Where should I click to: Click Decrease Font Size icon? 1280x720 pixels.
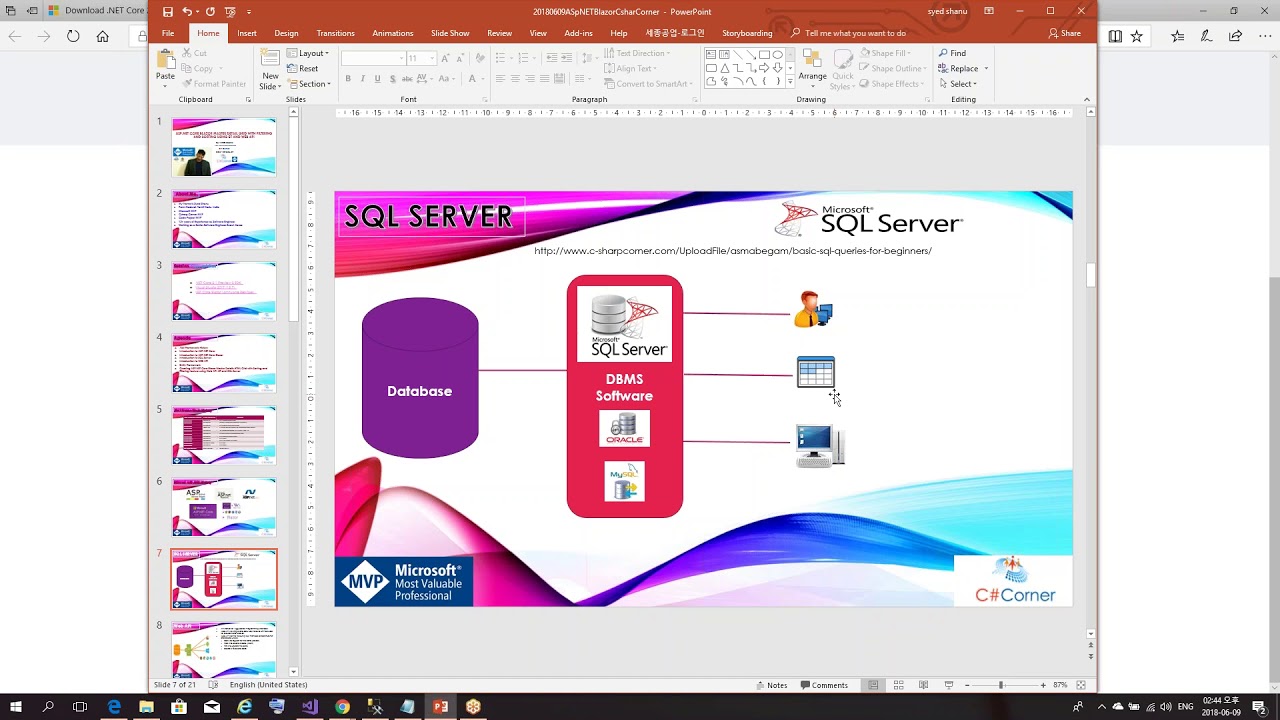point(460,58)
